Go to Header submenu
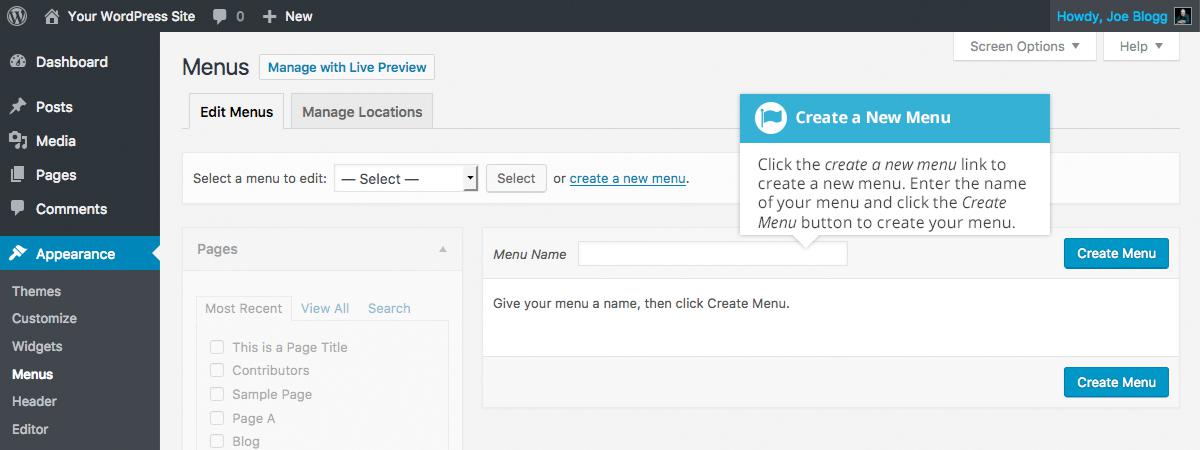This screenshot has width=1200, height=450. (x=34, y=401)
